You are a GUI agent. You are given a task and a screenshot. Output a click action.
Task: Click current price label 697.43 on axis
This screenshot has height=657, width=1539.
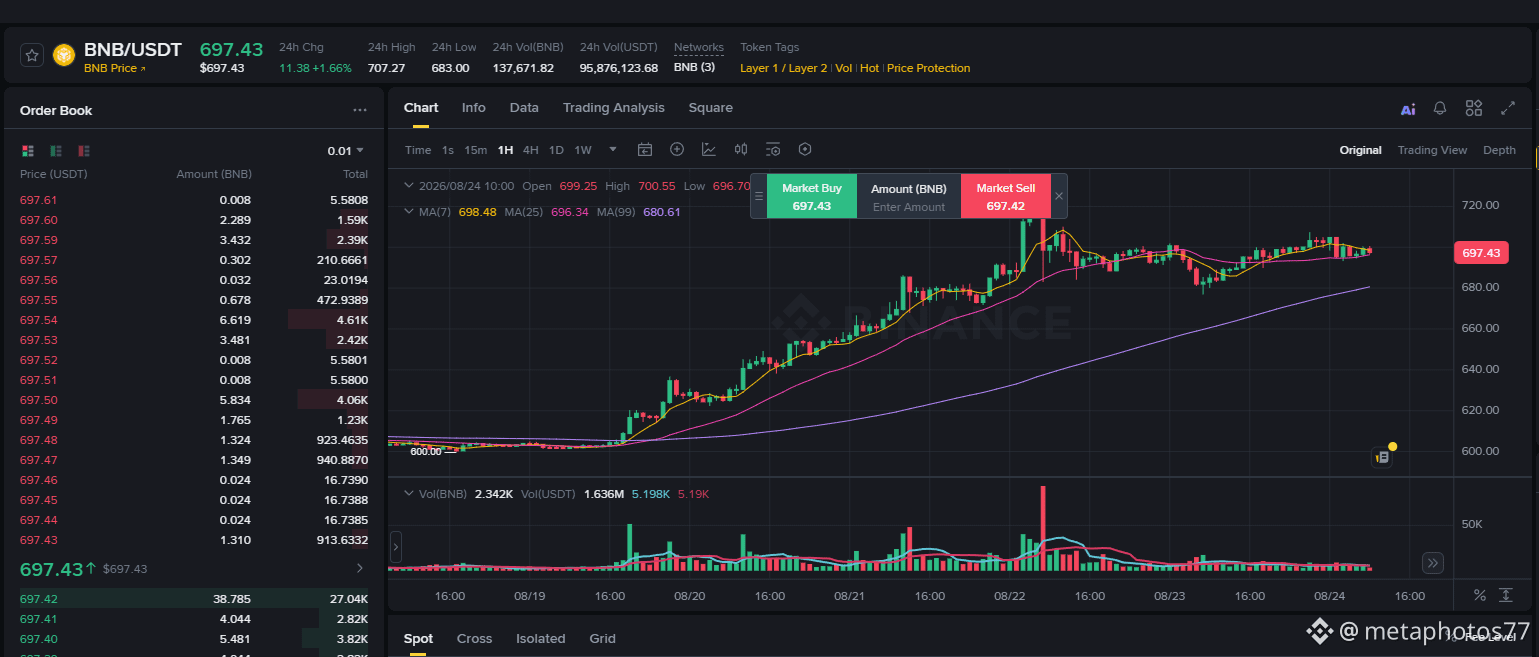tap(1481, 253)
